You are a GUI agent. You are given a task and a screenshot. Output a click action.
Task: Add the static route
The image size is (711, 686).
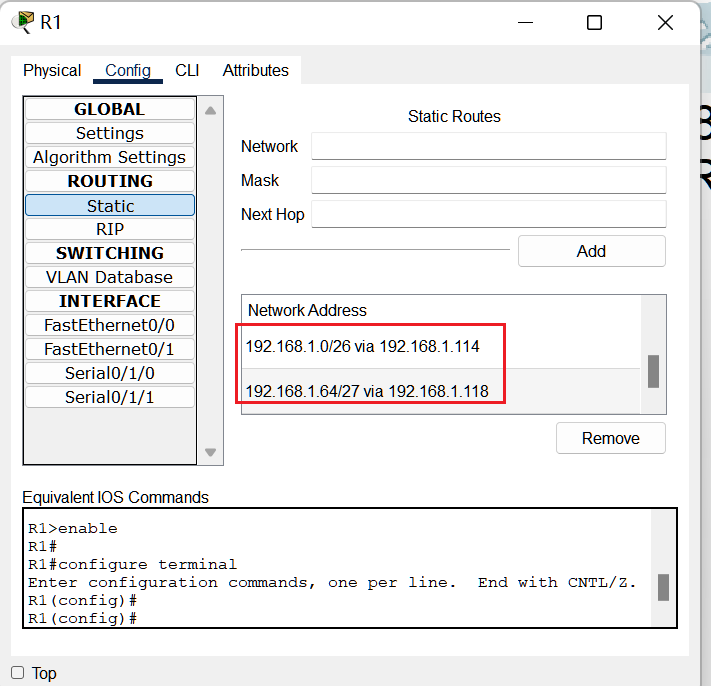coord(592,251)
